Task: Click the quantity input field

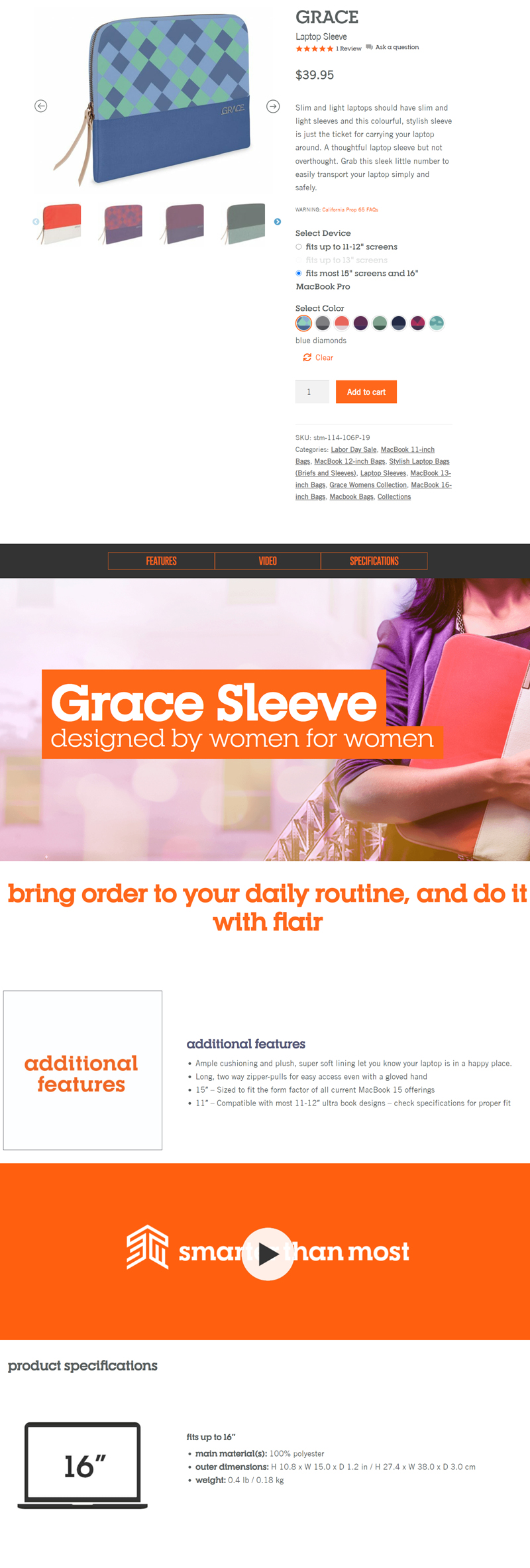Action: [312, 392]
